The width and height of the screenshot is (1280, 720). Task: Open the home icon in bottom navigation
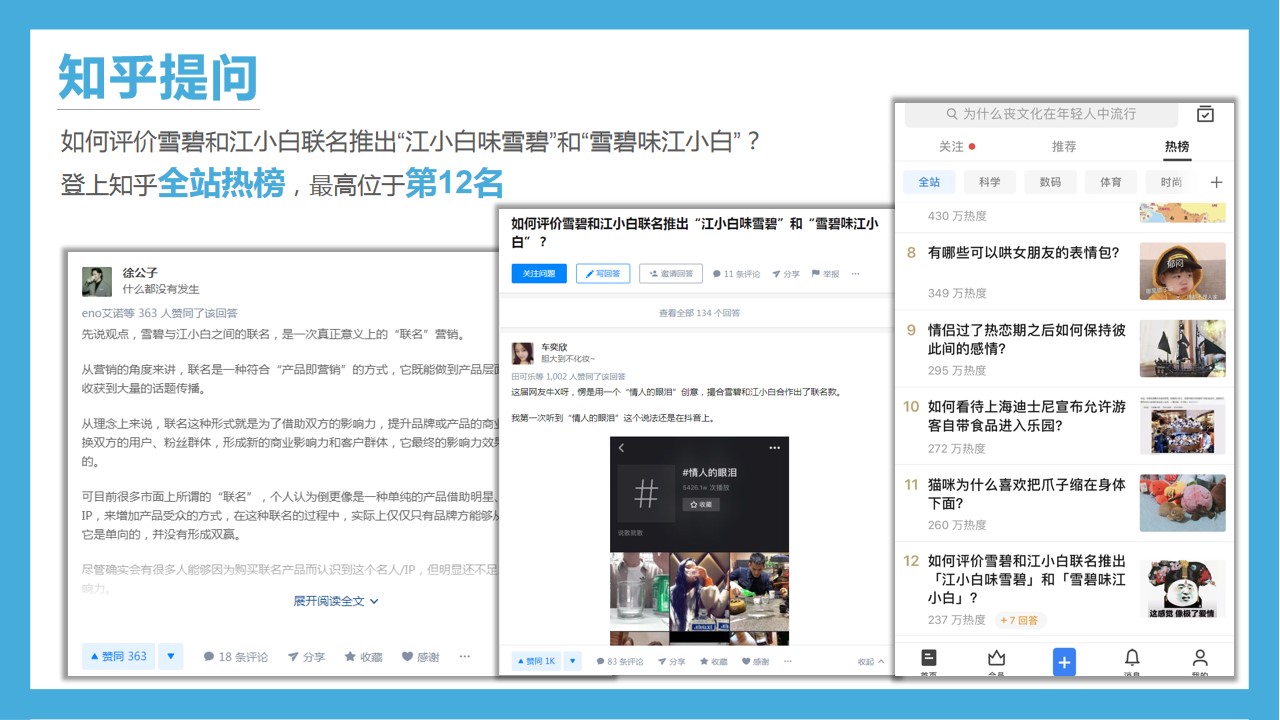click(929, 659)
